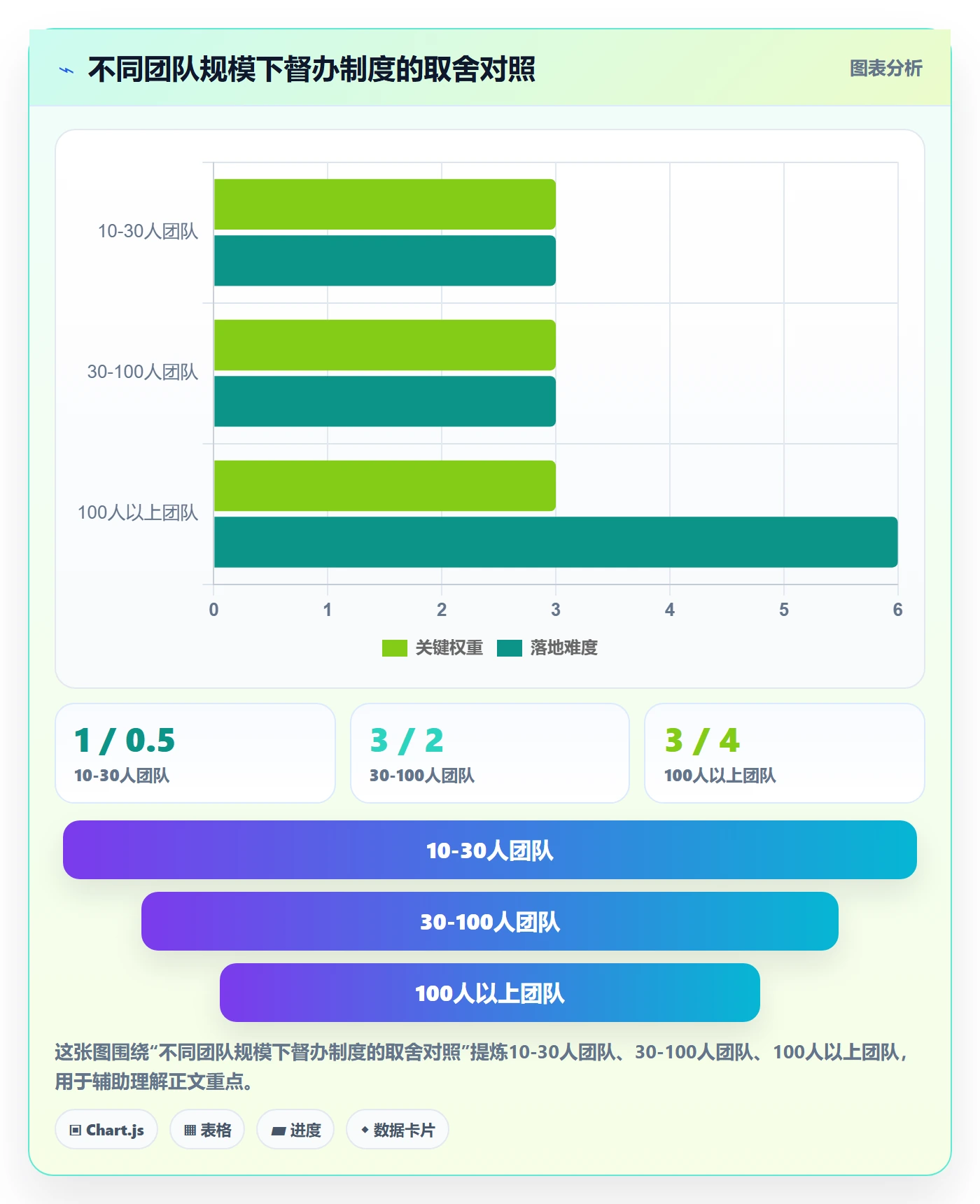
Task: Click the 进度 tag
Action: click(295, 1130)
